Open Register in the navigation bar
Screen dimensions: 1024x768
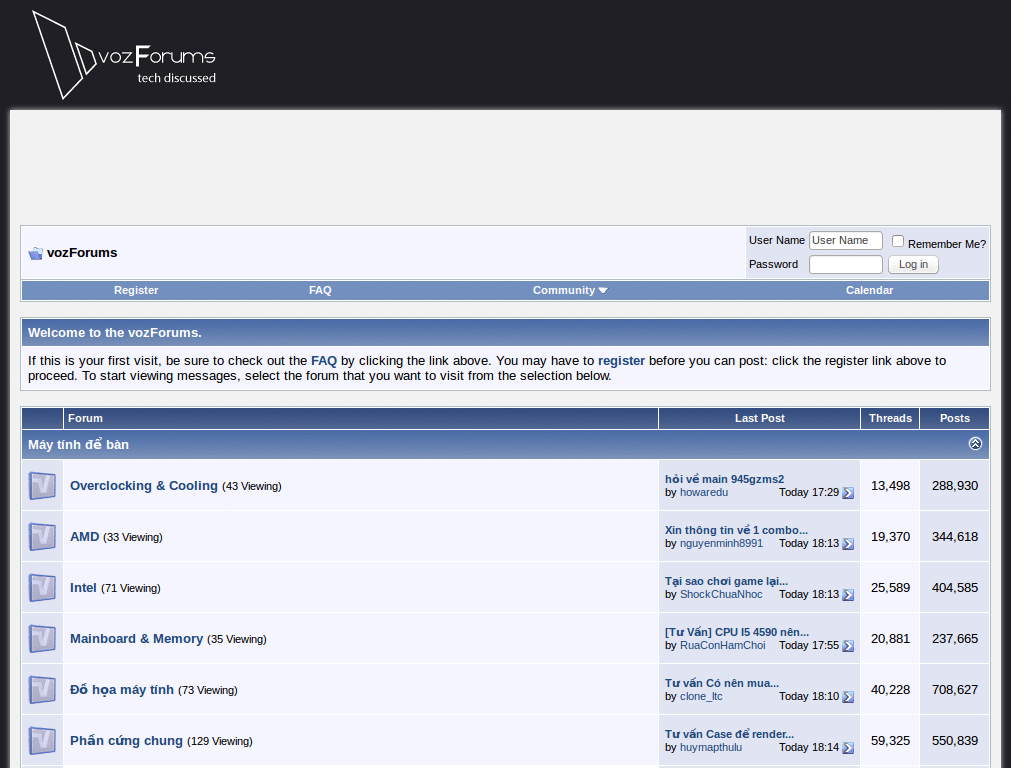(136, 291)
